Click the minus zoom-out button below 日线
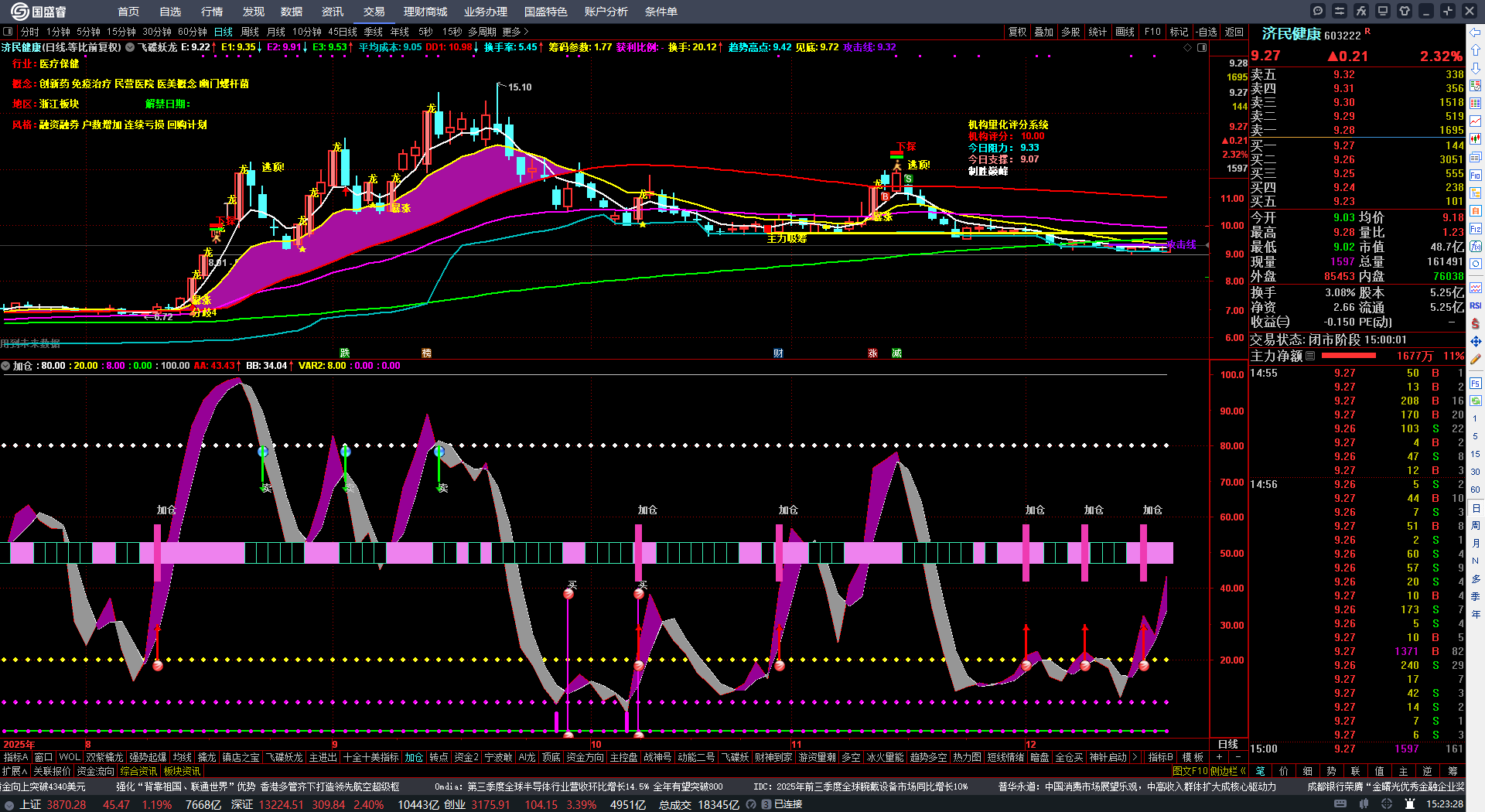Image resolution: width=1485 pixels, height=812 pixels. [x=1238, y=757]
